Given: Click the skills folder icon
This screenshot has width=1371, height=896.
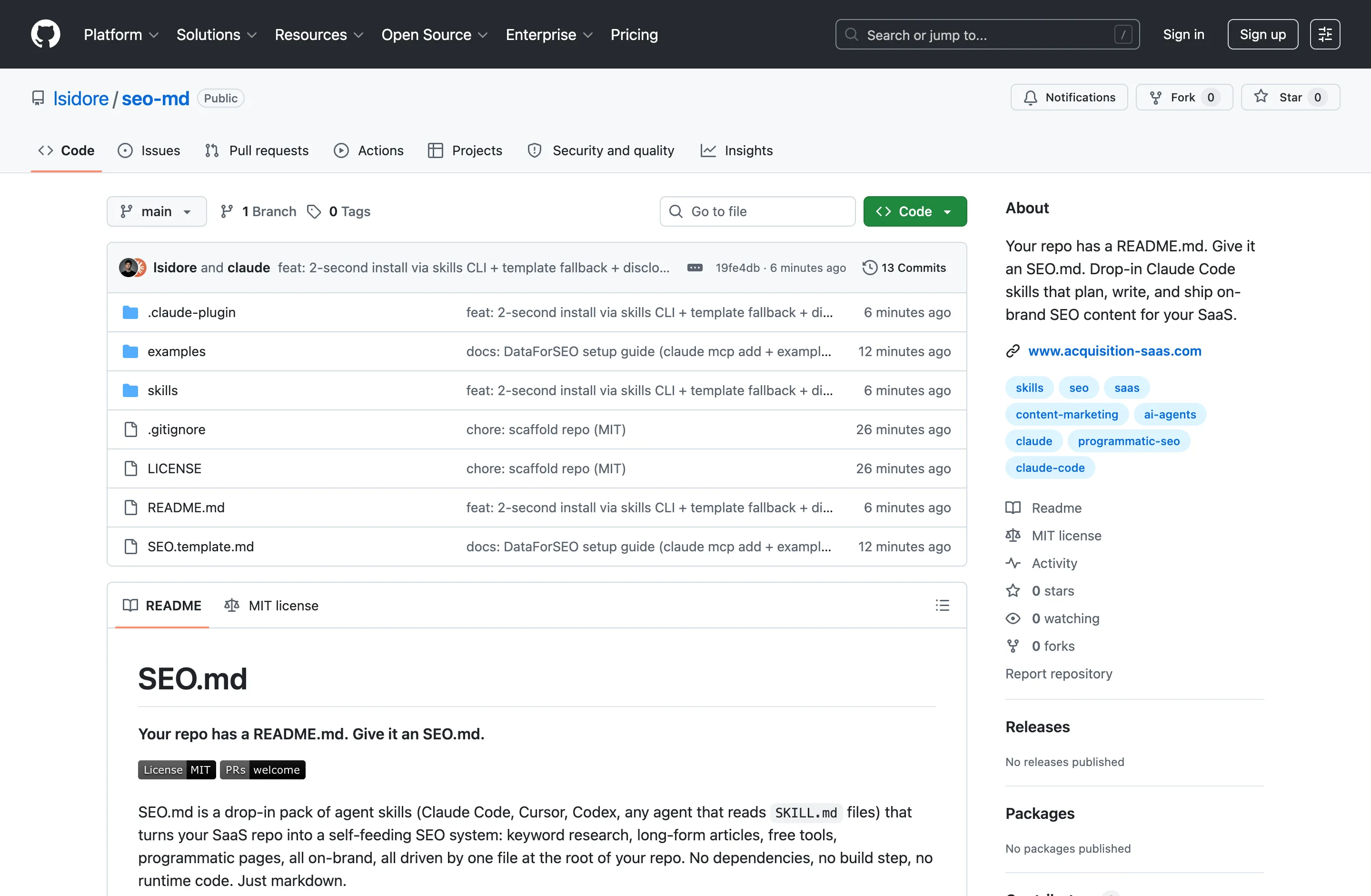Looking at the screenshot, I should 131,391.
